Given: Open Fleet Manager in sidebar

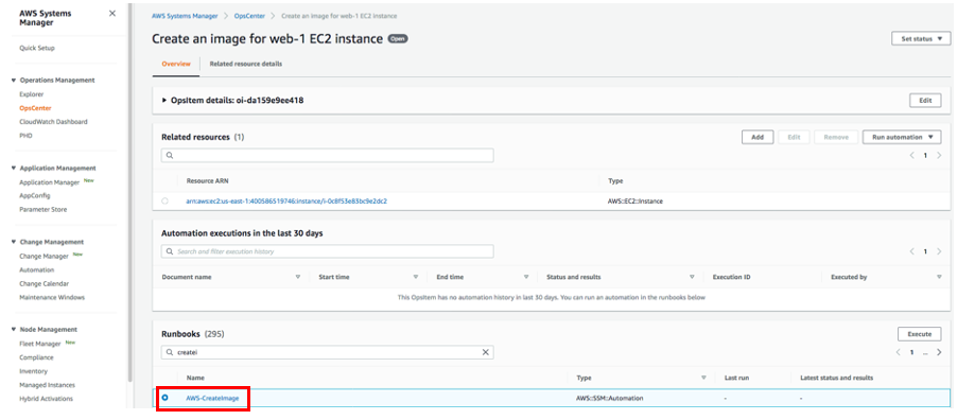Looking at the screenshot, I should click(x=40, y=344).
